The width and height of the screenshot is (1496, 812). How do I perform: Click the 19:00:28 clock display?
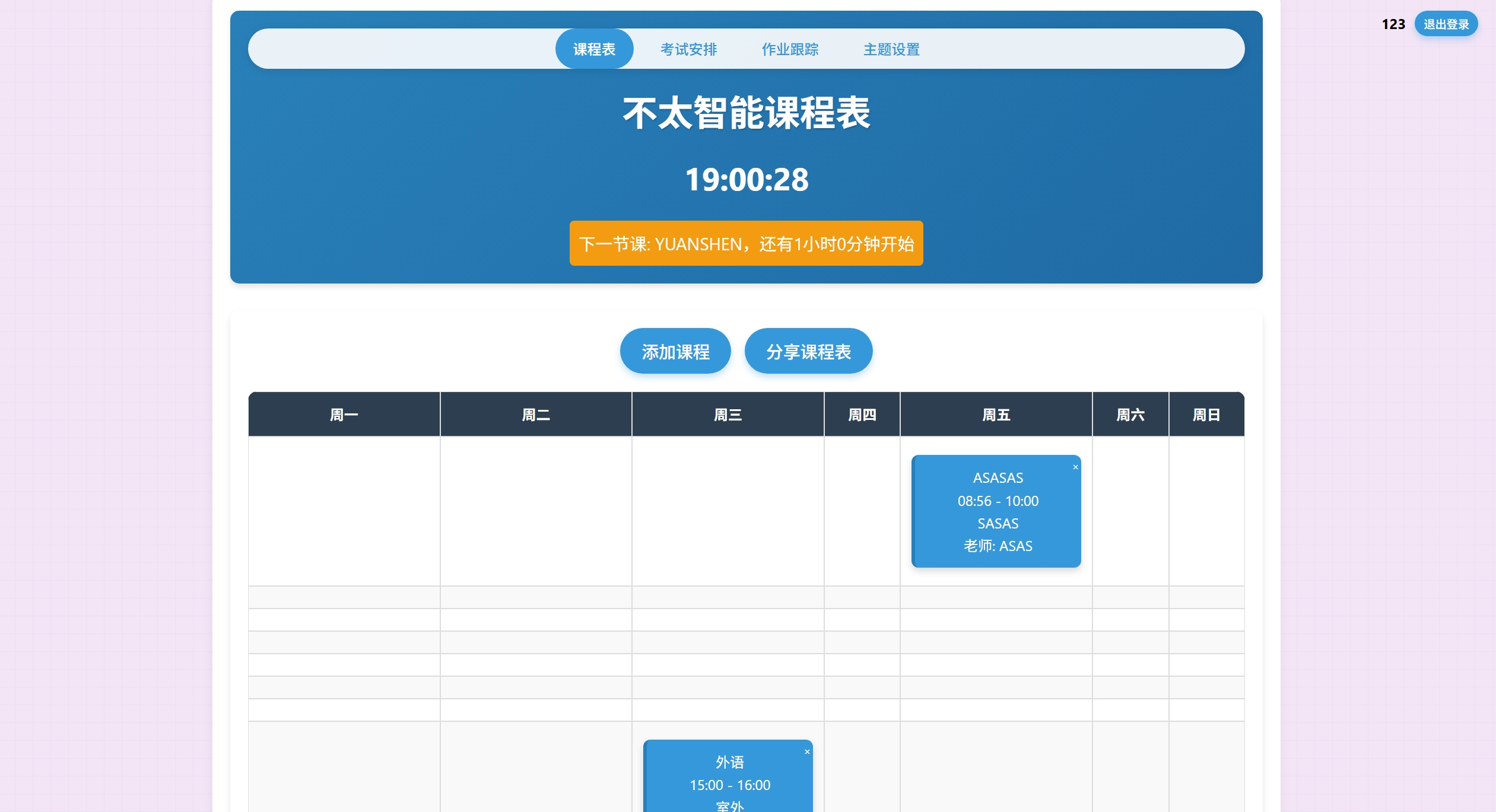pos(747,180)
